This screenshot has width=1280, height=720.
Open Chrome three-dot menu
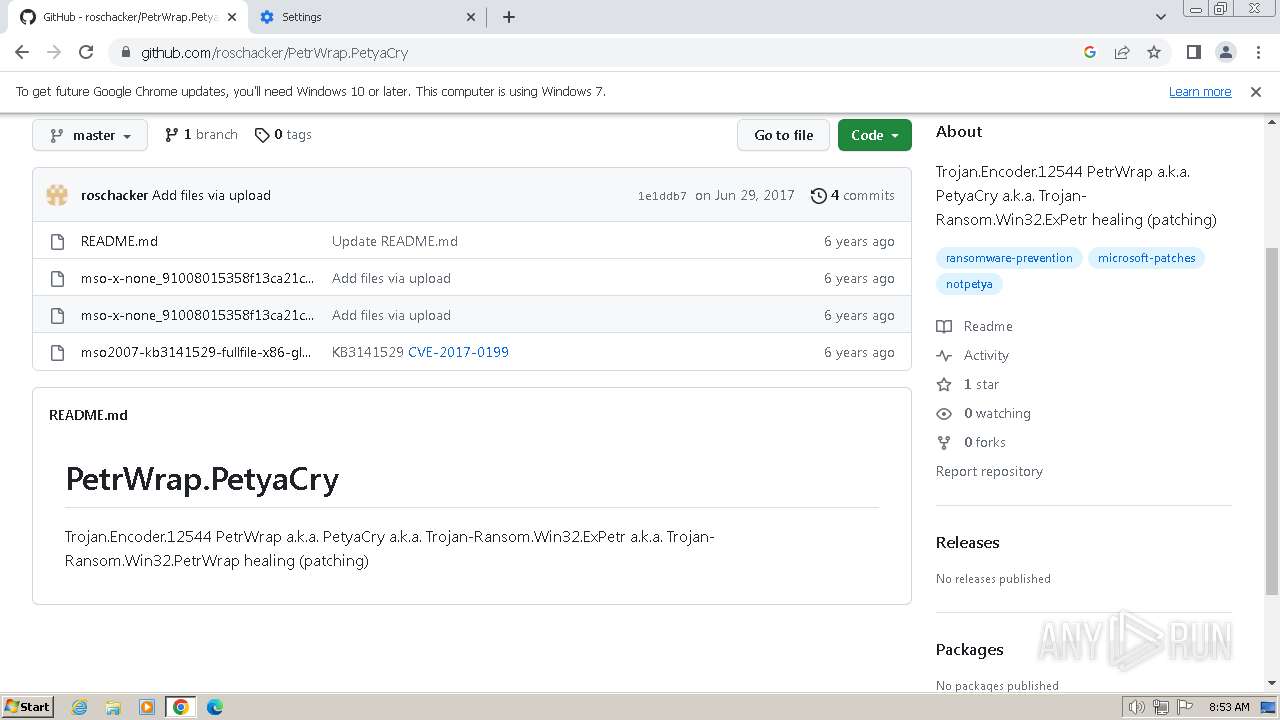click(1257, 52)
